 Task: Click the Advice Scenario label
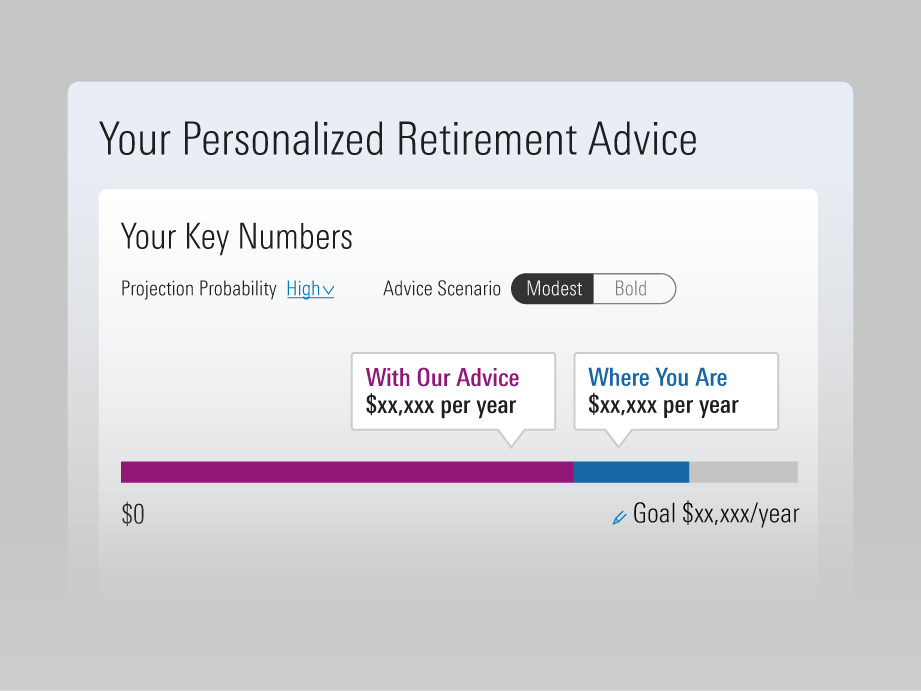pyautogui.click(x=442, y=289)
